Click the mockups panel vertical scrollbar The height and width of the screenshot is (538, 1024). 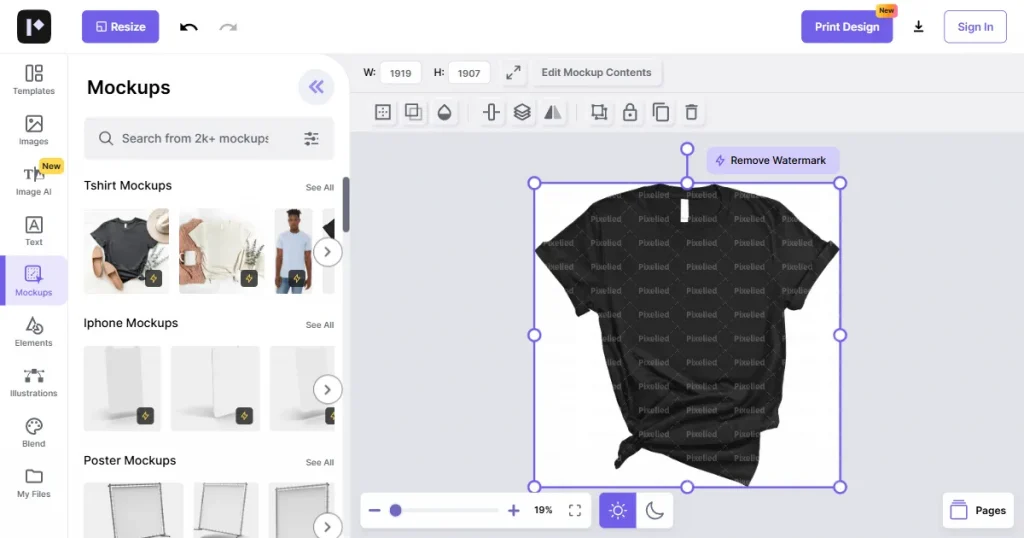346,204
